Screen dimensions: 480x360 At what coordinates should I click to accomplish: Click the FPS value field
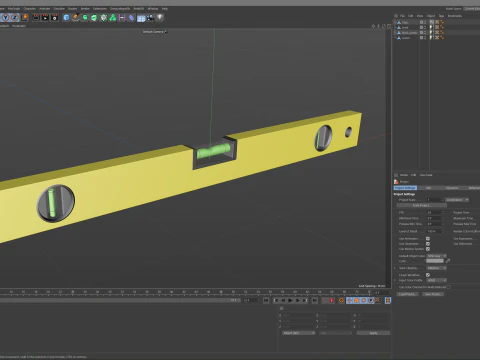tap(434, 212)
